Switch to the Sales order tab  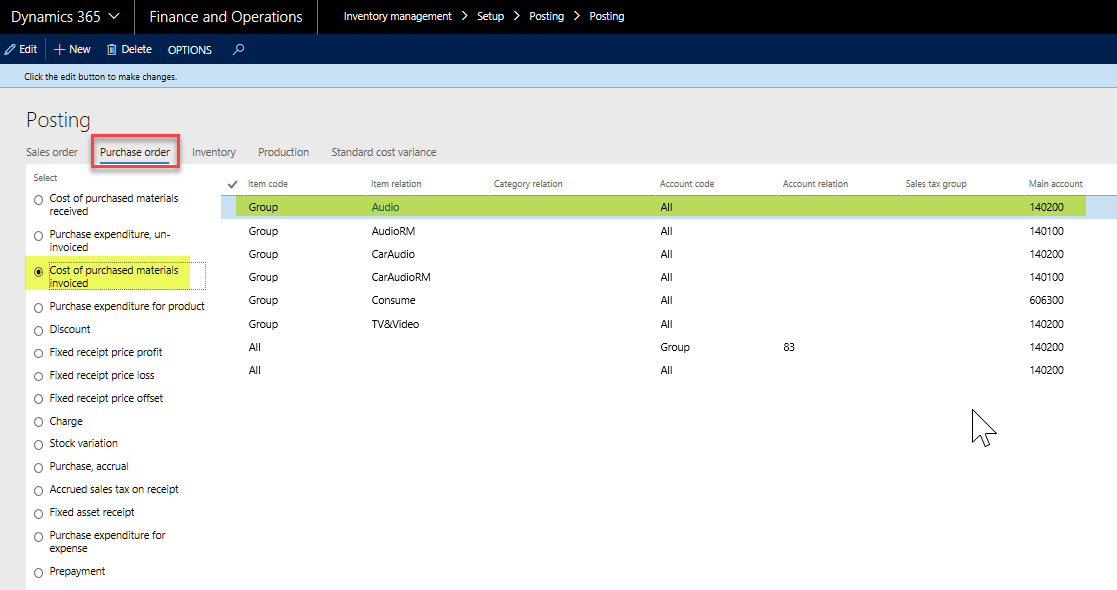tap(52, 152)
